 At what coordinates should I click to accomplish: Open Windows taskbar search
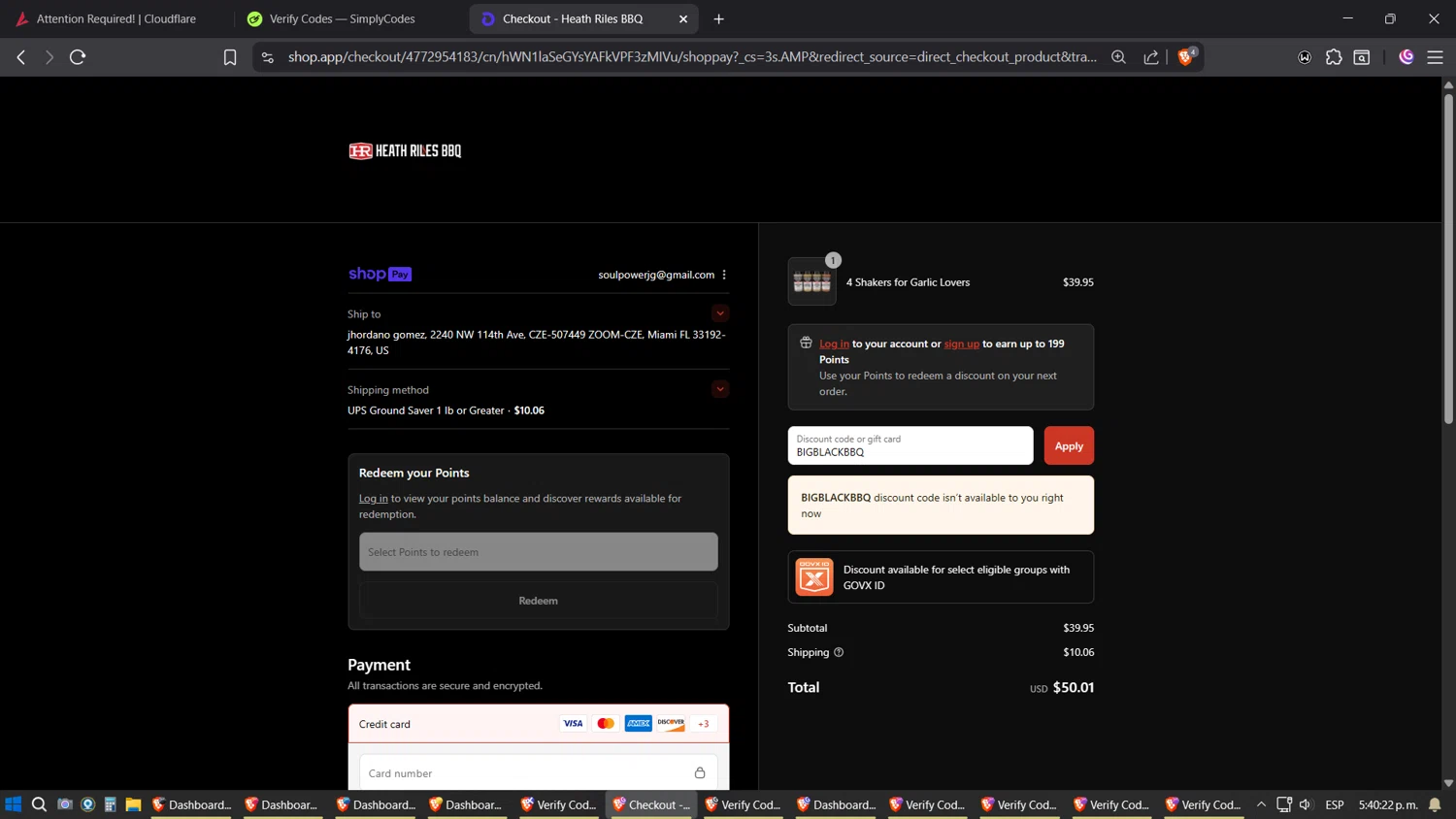click(39, 804)
